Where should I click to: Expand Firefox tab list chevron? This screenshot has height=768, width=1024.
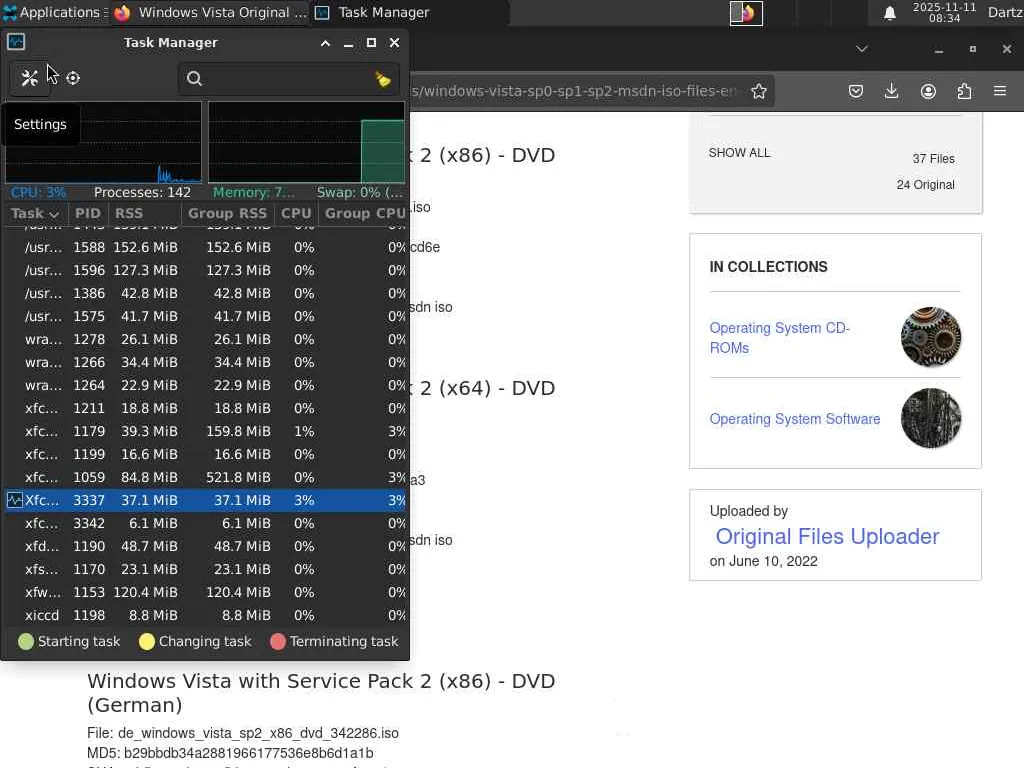tap(862, 49)
